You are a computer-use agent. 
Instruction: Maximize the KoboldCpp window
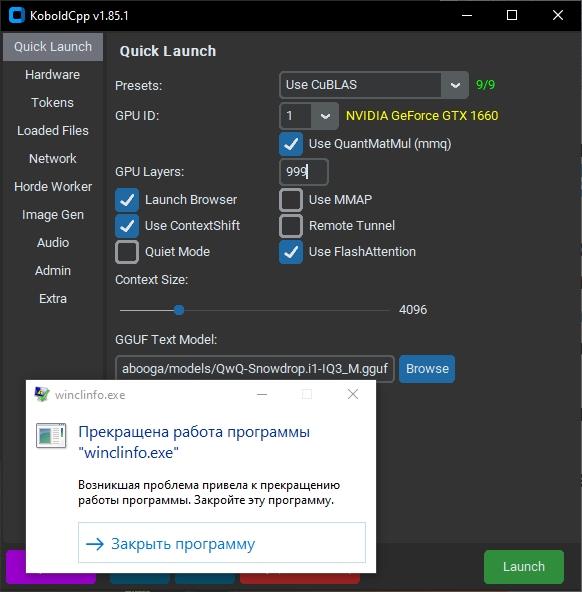click(512, 15)
